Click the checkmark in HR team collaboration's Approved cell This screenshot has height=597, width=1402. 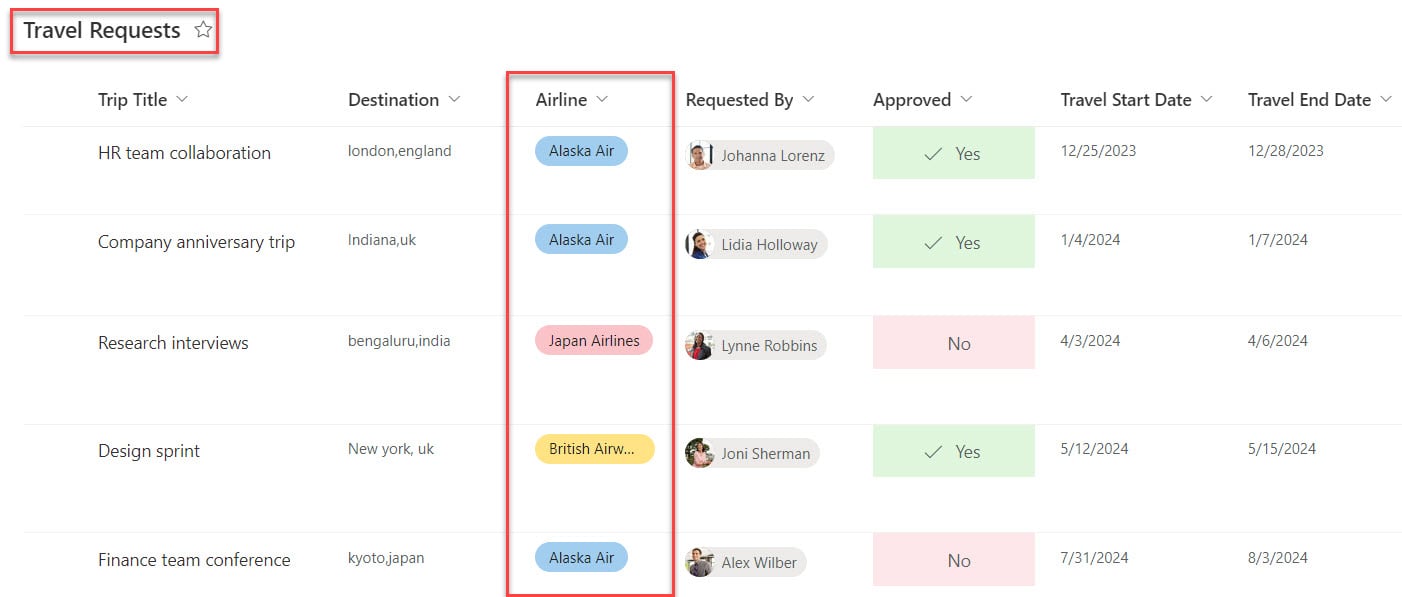934,154
